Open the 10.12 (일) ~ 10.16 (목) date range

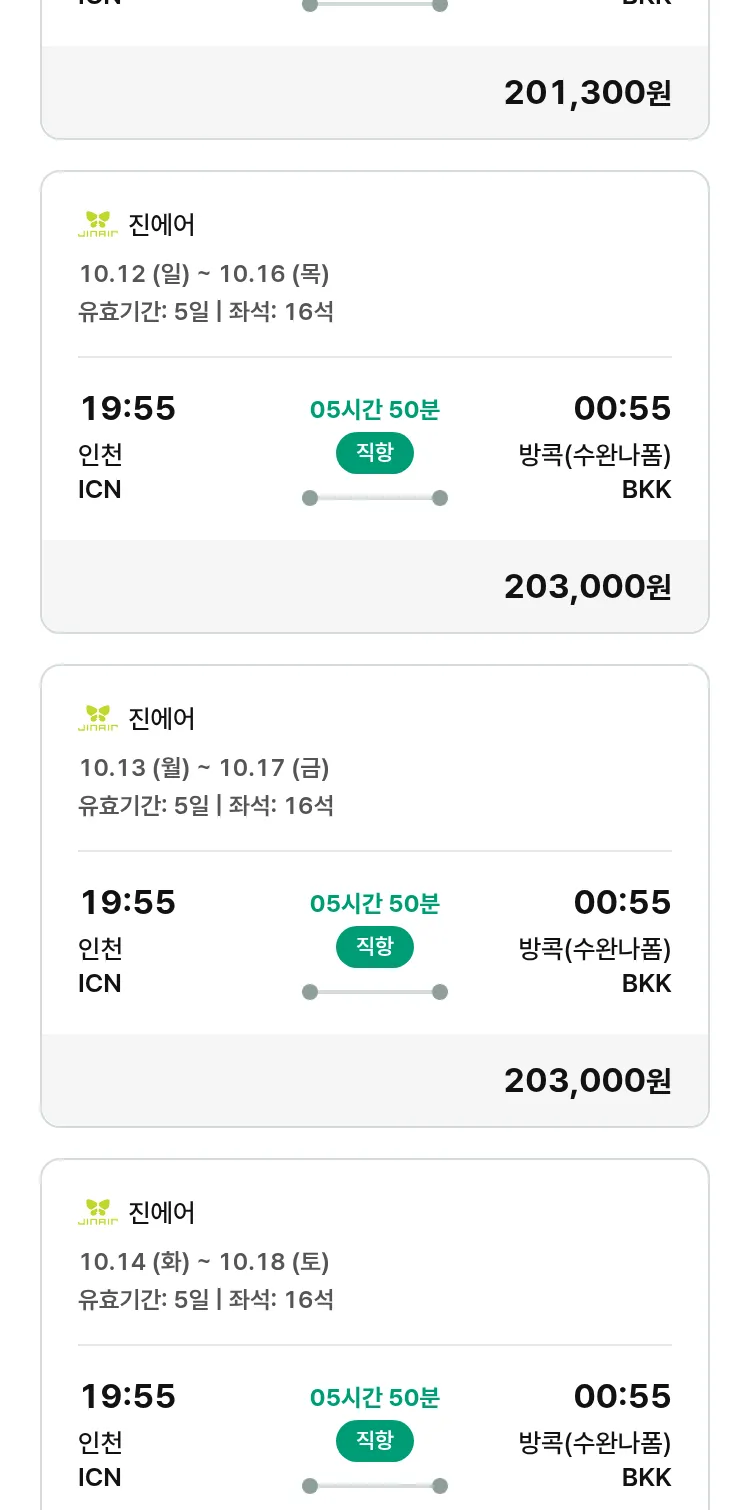click(x=204, y=274)
